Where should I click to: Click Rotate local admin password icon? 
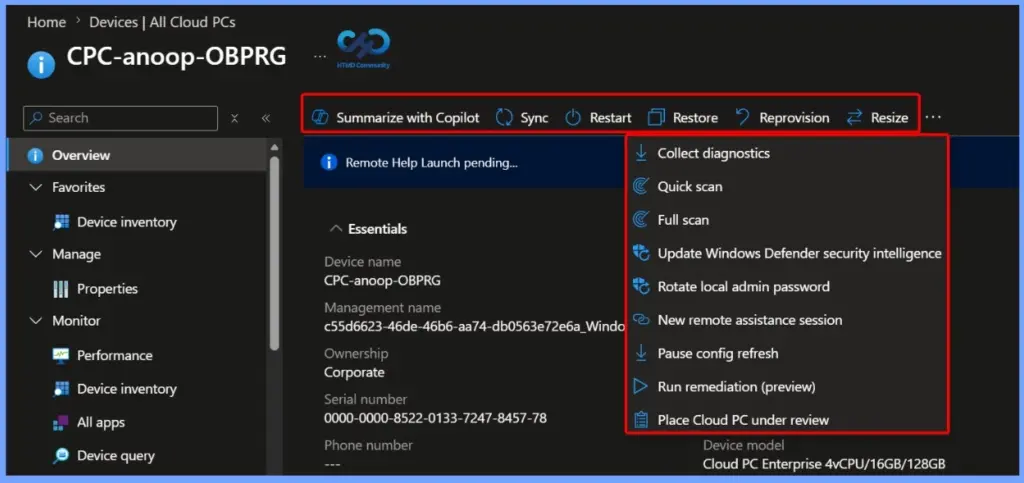point(641,287)
